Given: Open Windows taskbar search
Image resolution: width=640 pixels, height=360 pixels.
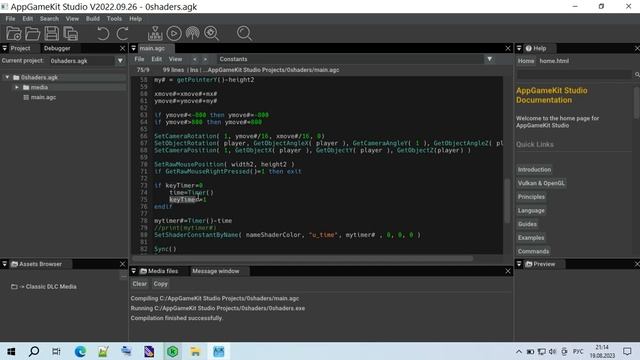Looking at the screenshot, I should (34, 351).
